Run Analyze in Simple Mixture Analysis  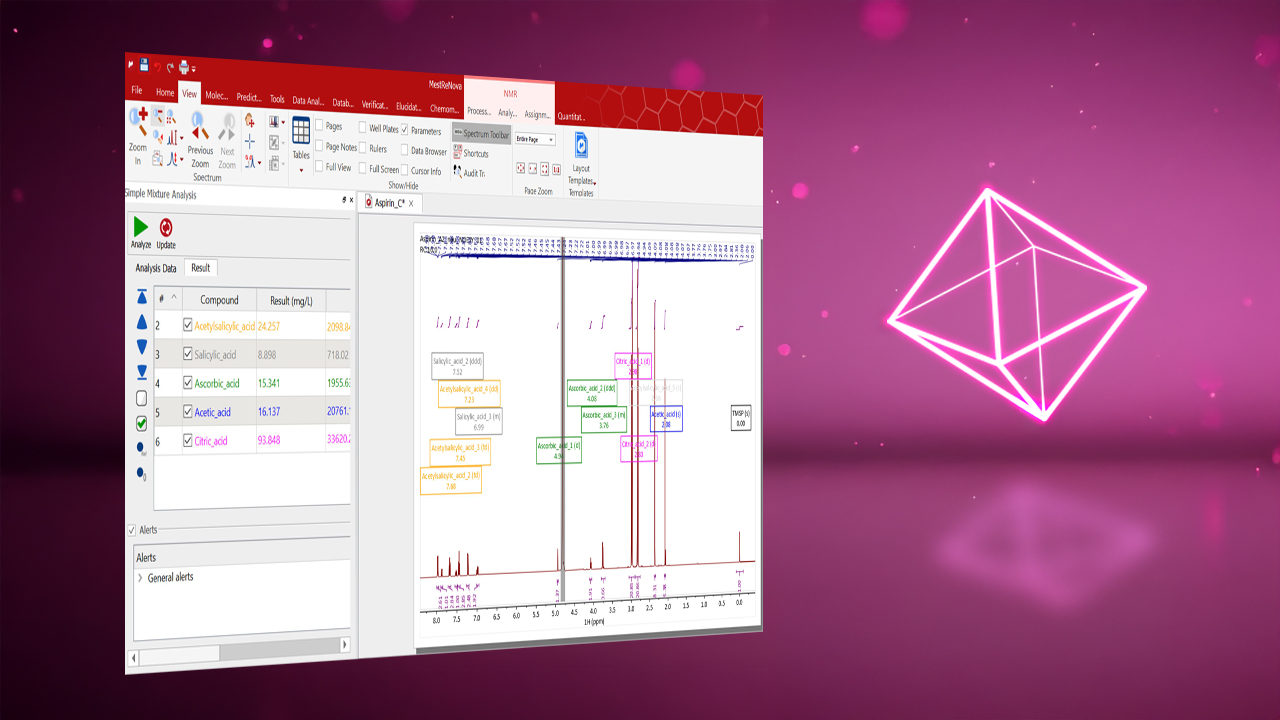(140, 229)
